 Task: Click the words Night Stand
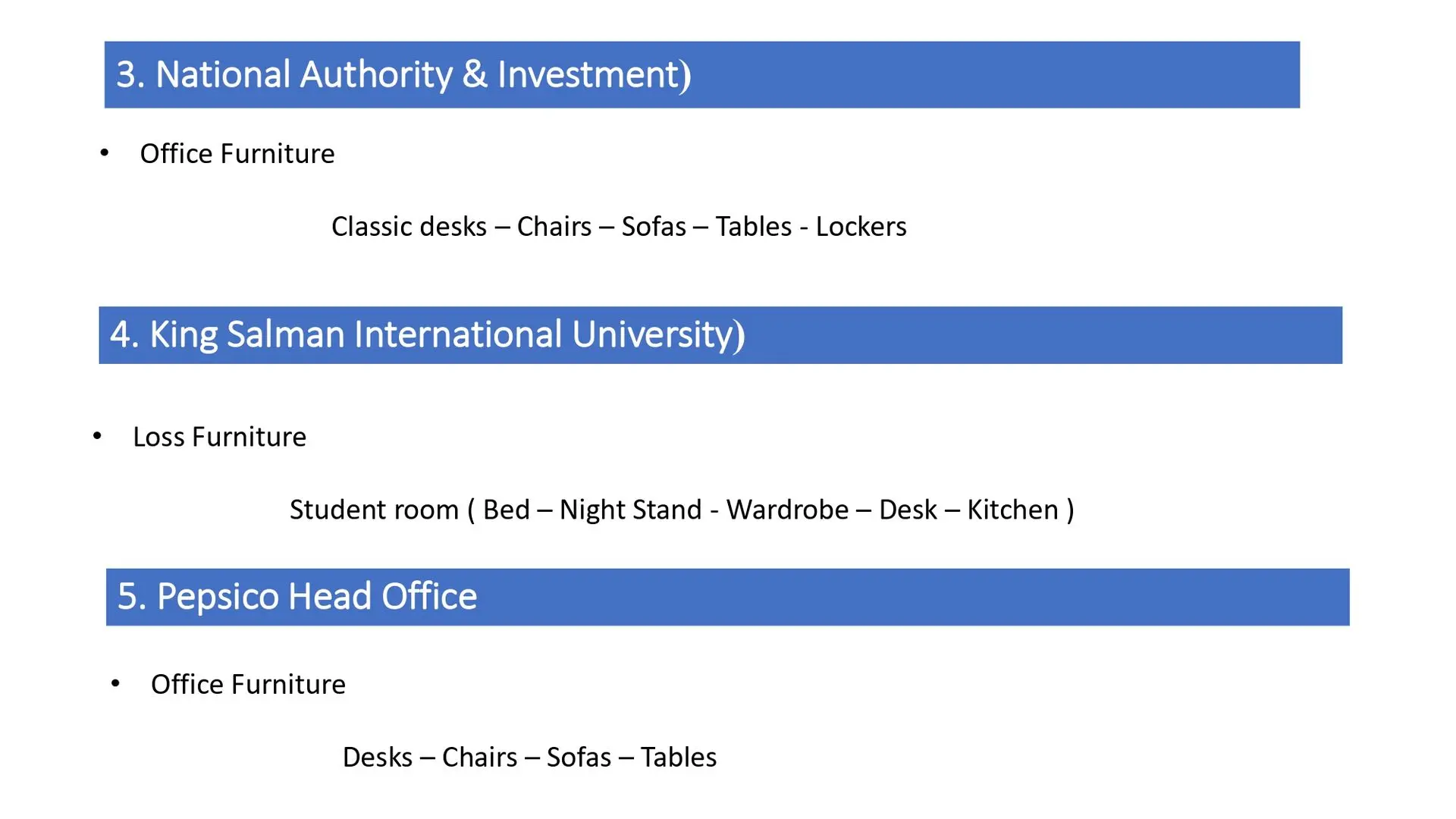coord(630,510)
